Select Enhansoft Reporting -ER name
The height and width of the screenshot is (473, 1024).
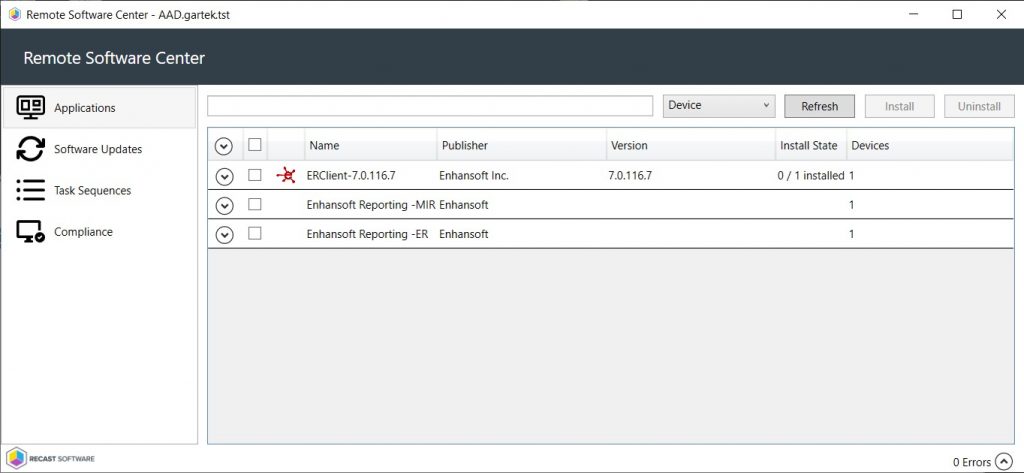coord(367,234)
